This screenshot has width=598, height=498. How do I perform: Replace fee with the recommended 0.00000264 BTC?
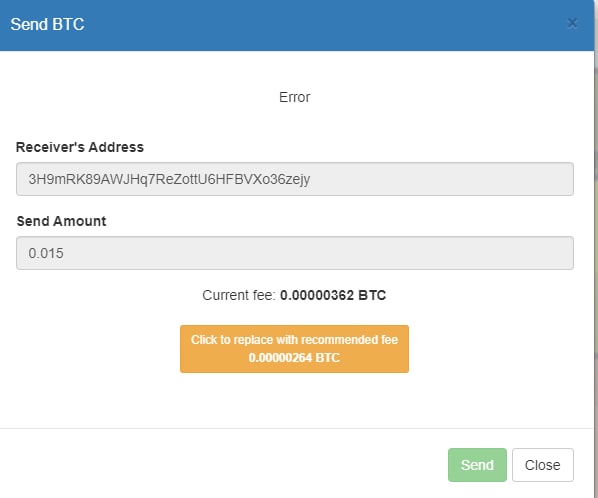294,349
